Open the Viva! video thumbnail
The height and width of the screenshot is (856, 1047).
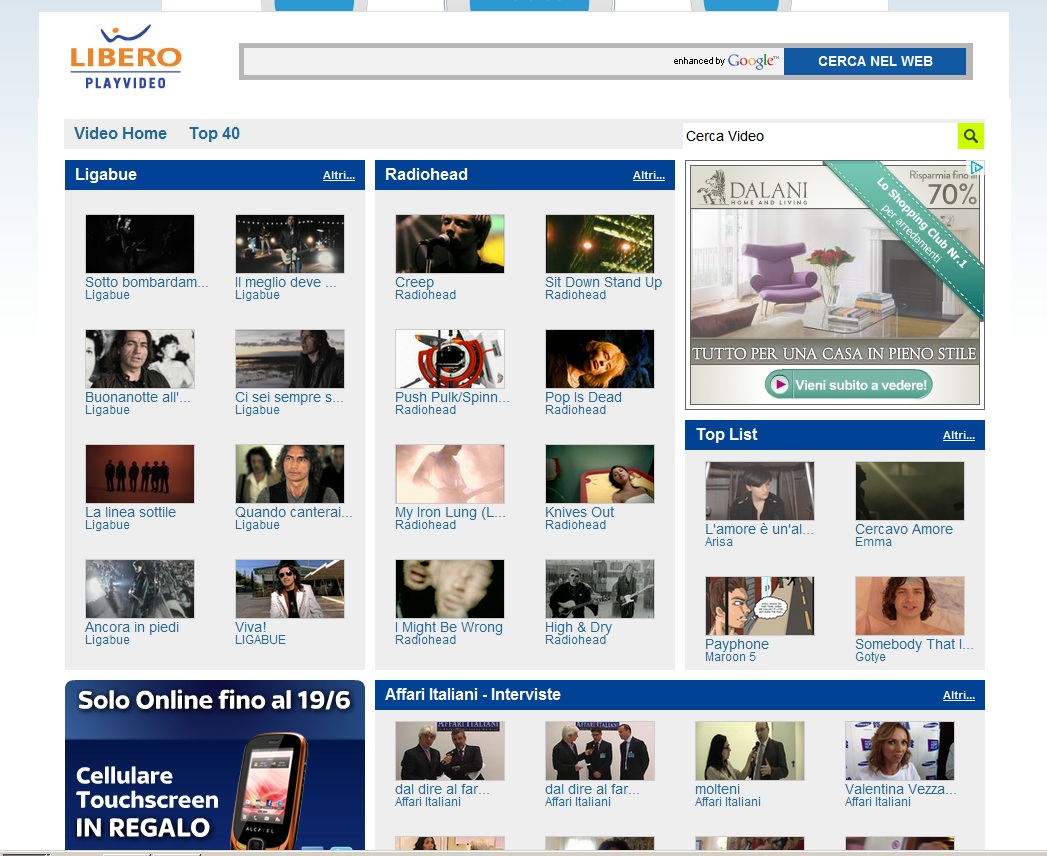[290, 589]
